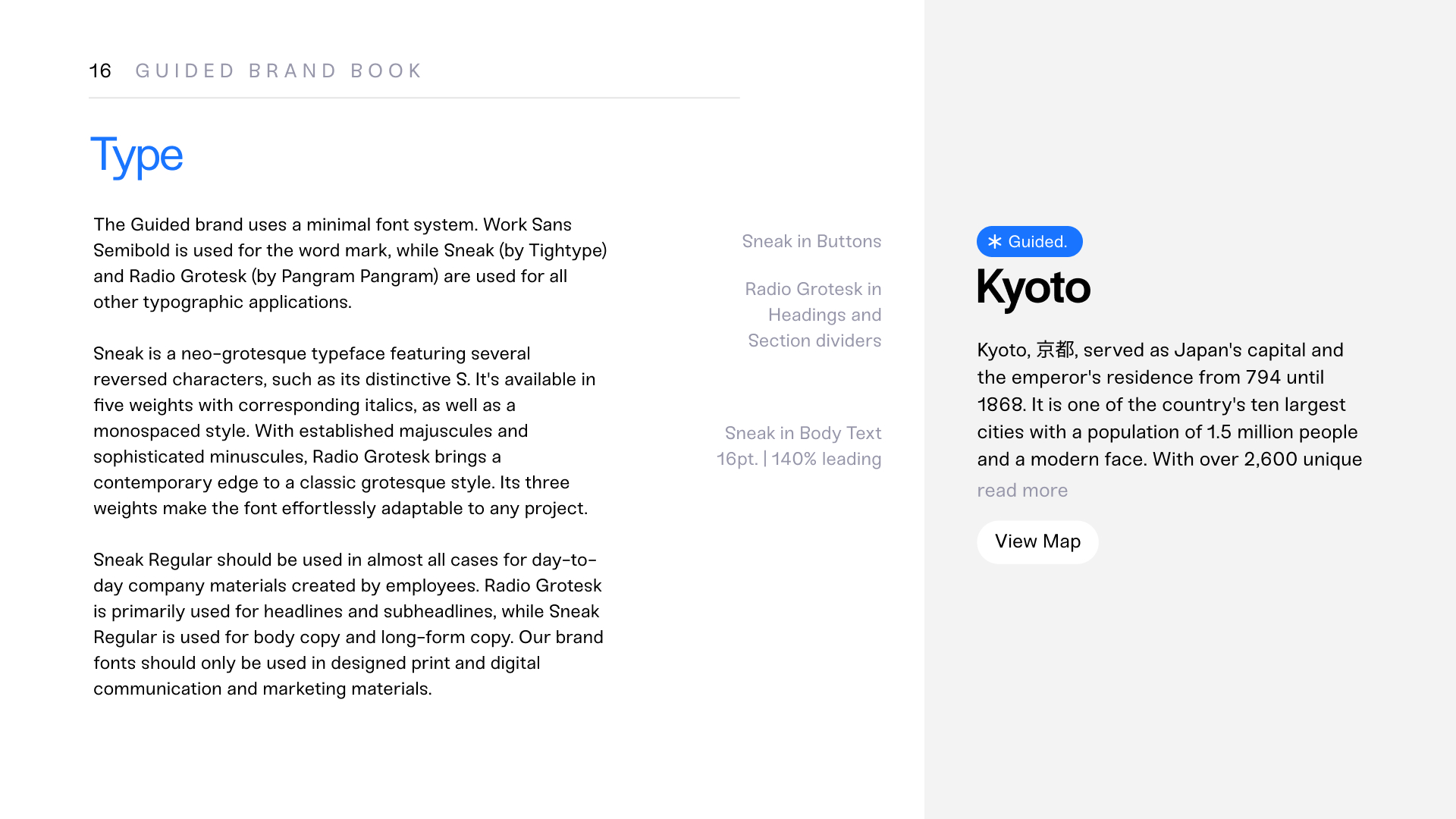Select the Kyoto heading
Viewport: 1456px width, 819px height.
[x=1034, y=288]
